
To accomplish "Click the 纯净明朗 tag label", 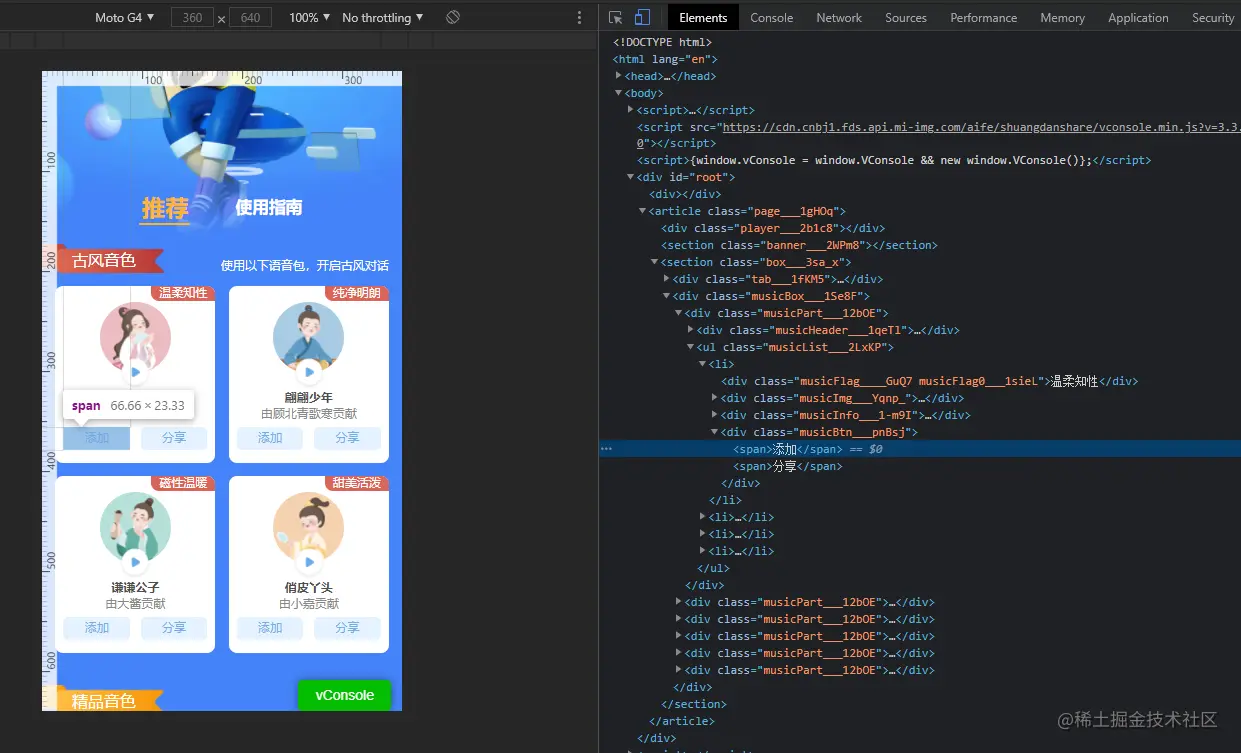I will coord(356,293).
